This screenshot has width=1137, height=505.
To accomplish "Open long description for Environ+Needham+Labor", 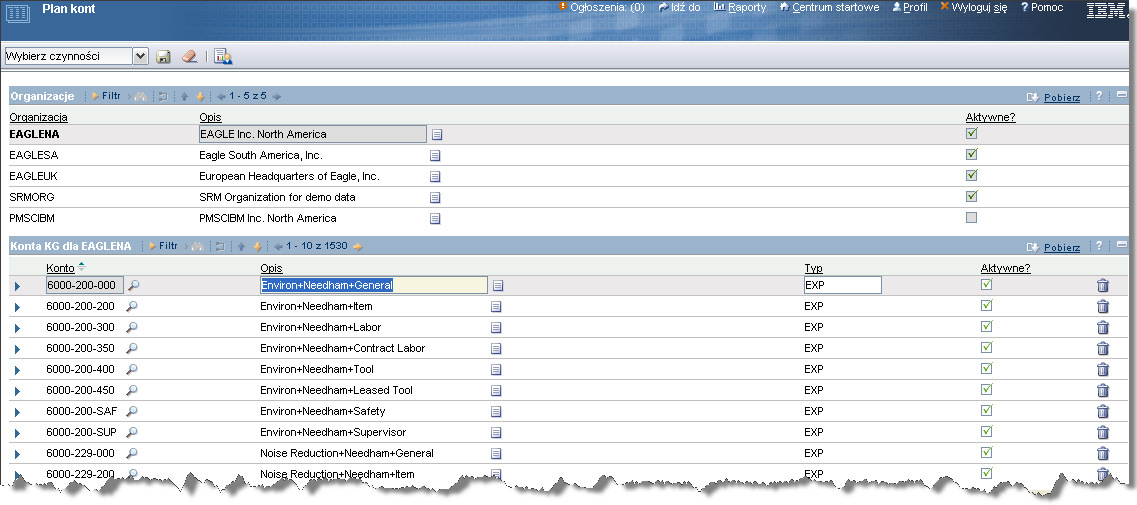I will click(496, 328).
